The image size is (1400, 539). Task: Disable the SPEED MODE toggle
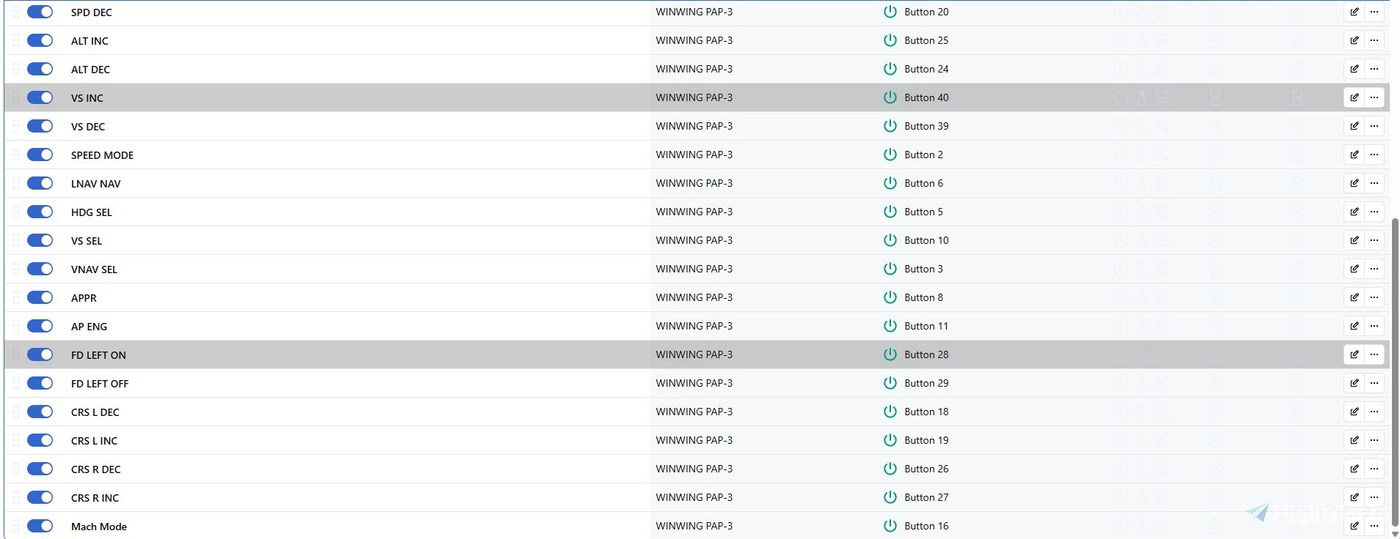40,155
